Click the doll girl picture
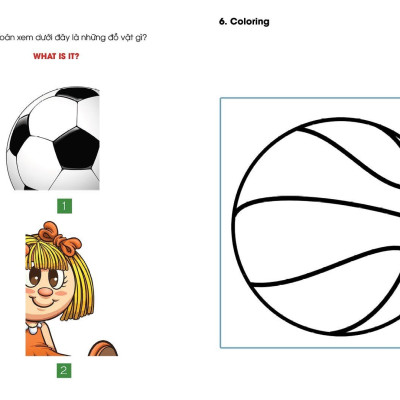Viewport: 400px width, 400px height. pyautogui.click(x=71, y=289)
